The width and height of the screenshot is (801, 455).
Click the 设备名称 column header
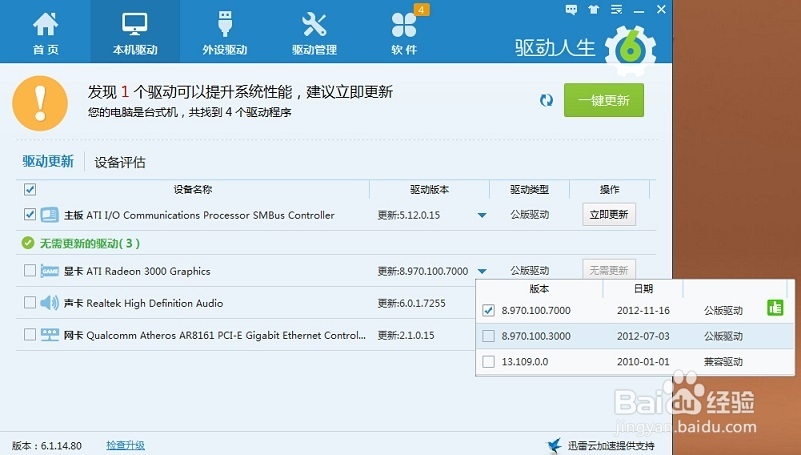(193, 189)
